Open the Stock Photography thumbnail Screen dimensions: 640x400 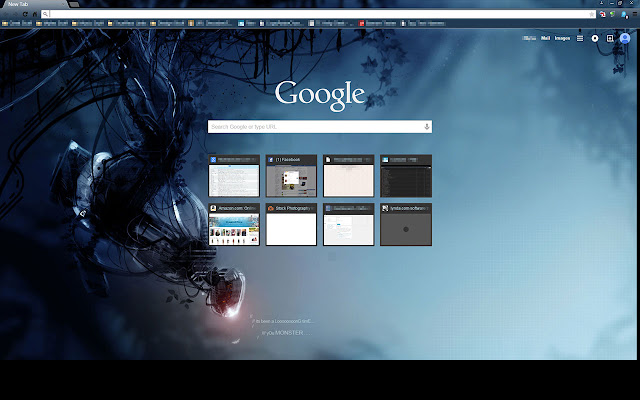(x=291, y=224)
